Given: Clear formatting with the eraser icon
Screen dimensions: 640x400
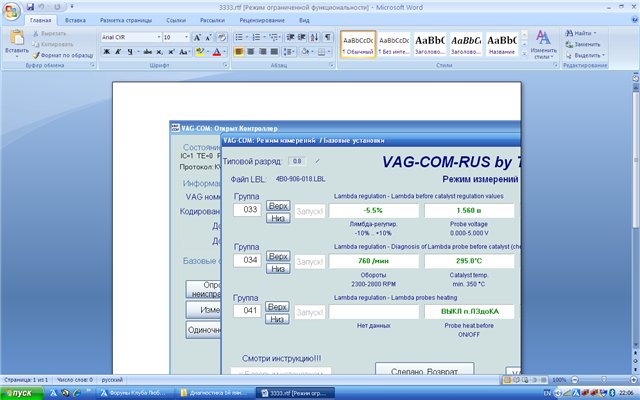Looking at the screenshot, I should tap(221, 38).
